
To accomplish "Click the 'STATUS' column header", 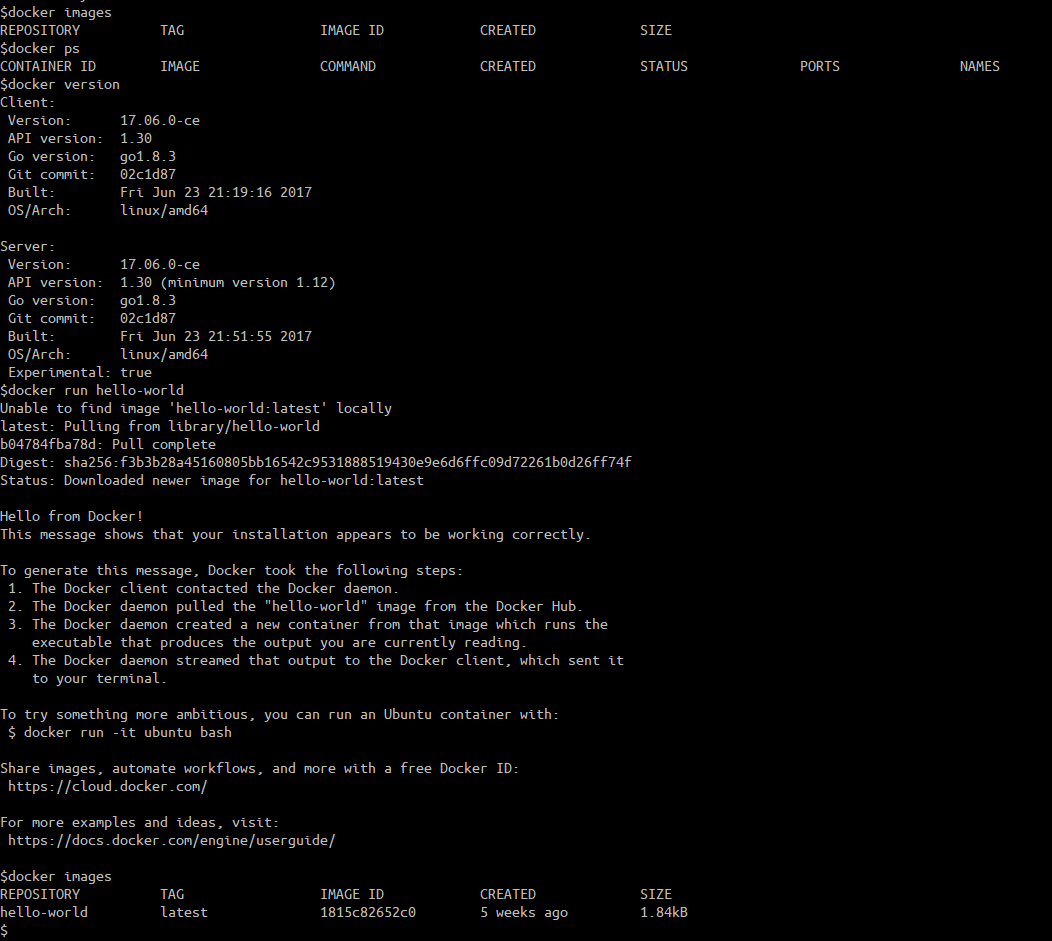I will [664, 66].
